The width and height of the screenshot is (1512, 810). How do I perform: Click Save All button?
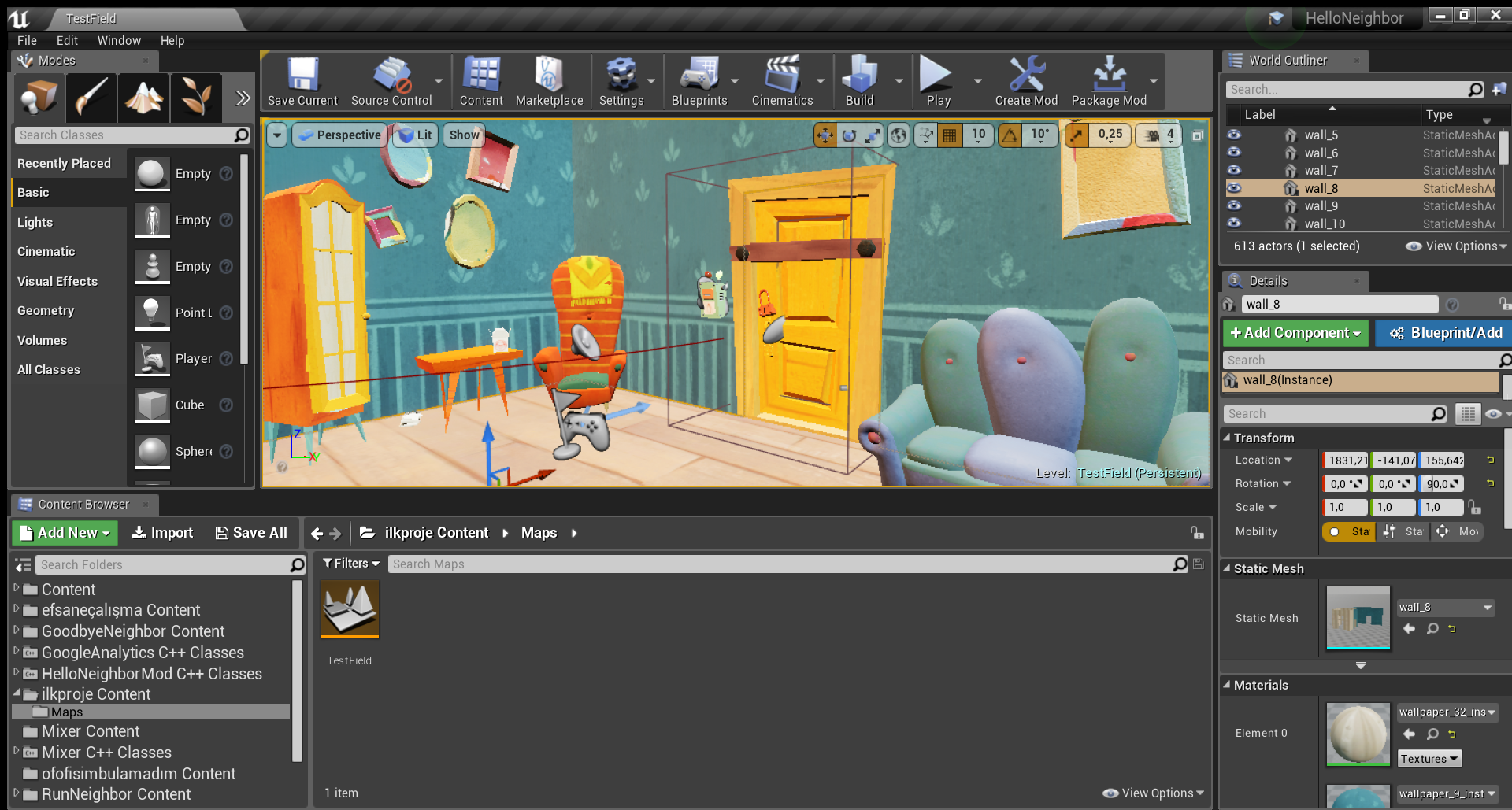(251, 533)
